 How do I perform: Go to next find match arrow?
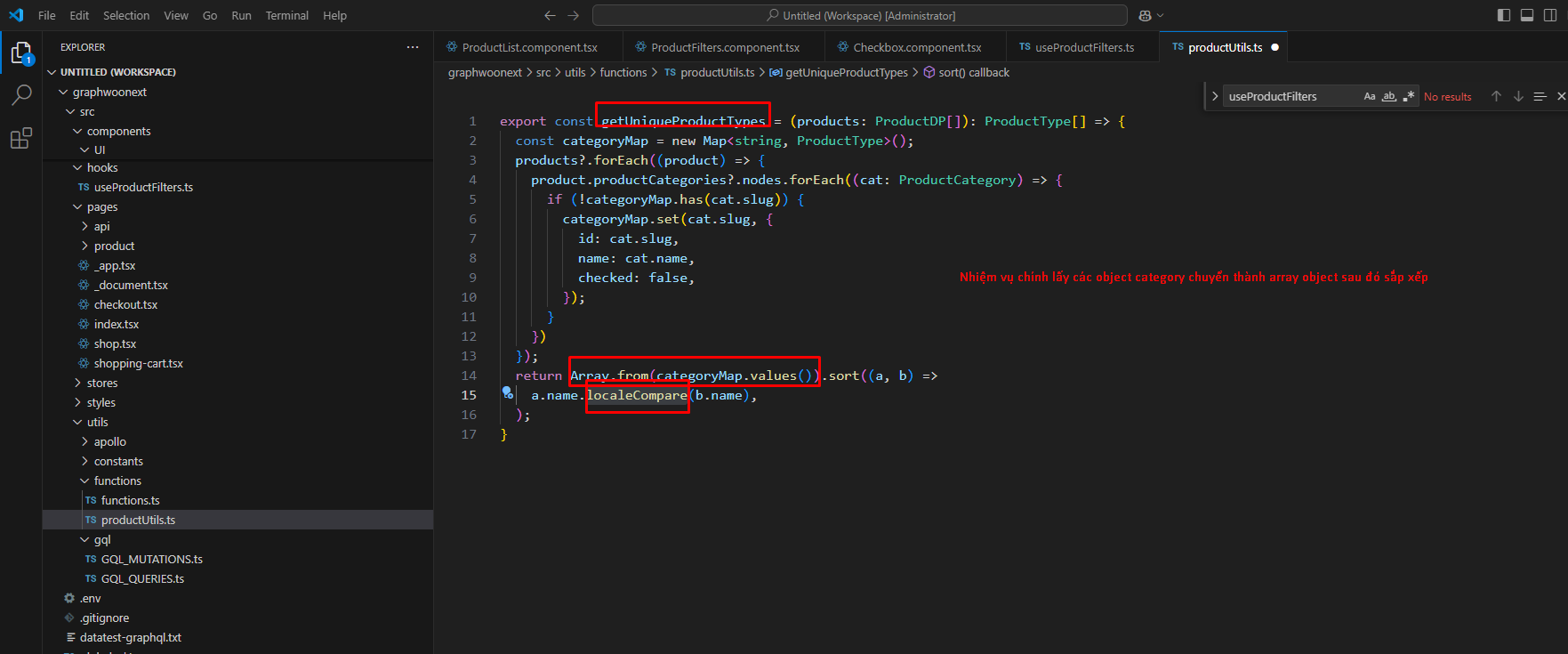click(x=1518, y=96)
